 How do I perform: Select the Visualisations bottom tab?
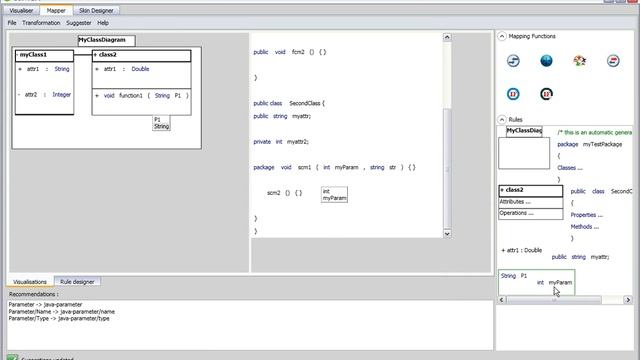(x=30, y=282)
